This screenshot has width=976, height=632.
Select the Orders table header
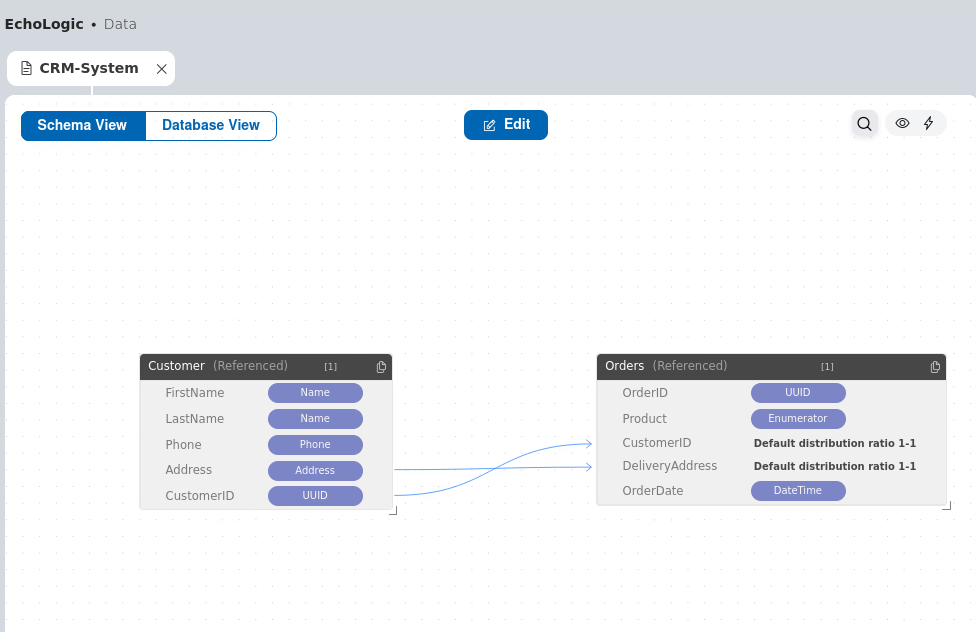(x=771, y=367)
